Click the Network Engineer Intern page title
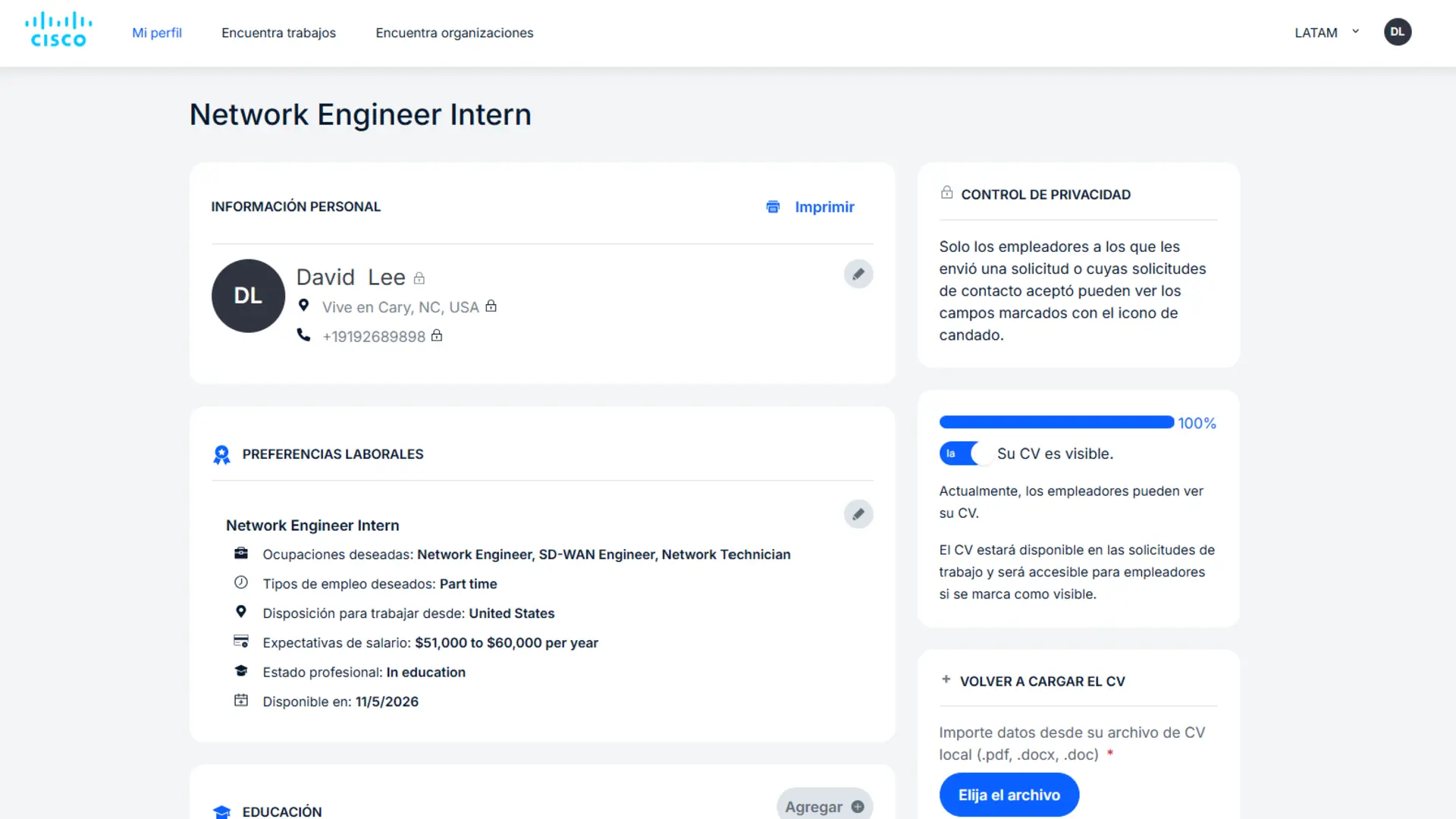Screen dimensions: 1456x819 click(360, 115)
